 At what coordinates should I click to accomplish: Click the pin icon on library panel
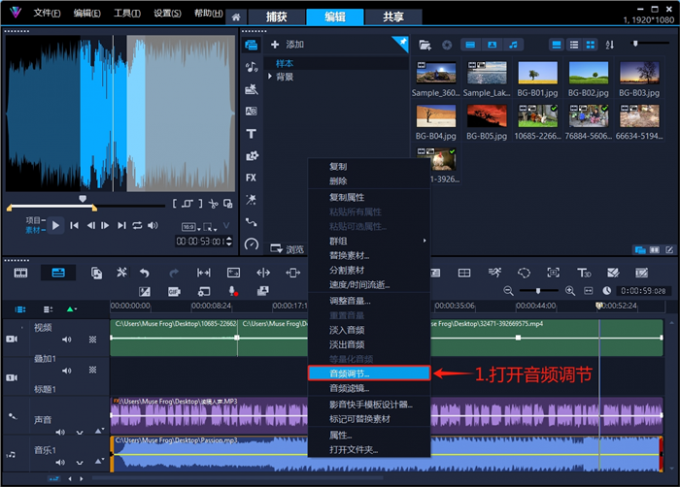[x=402, y=42]
